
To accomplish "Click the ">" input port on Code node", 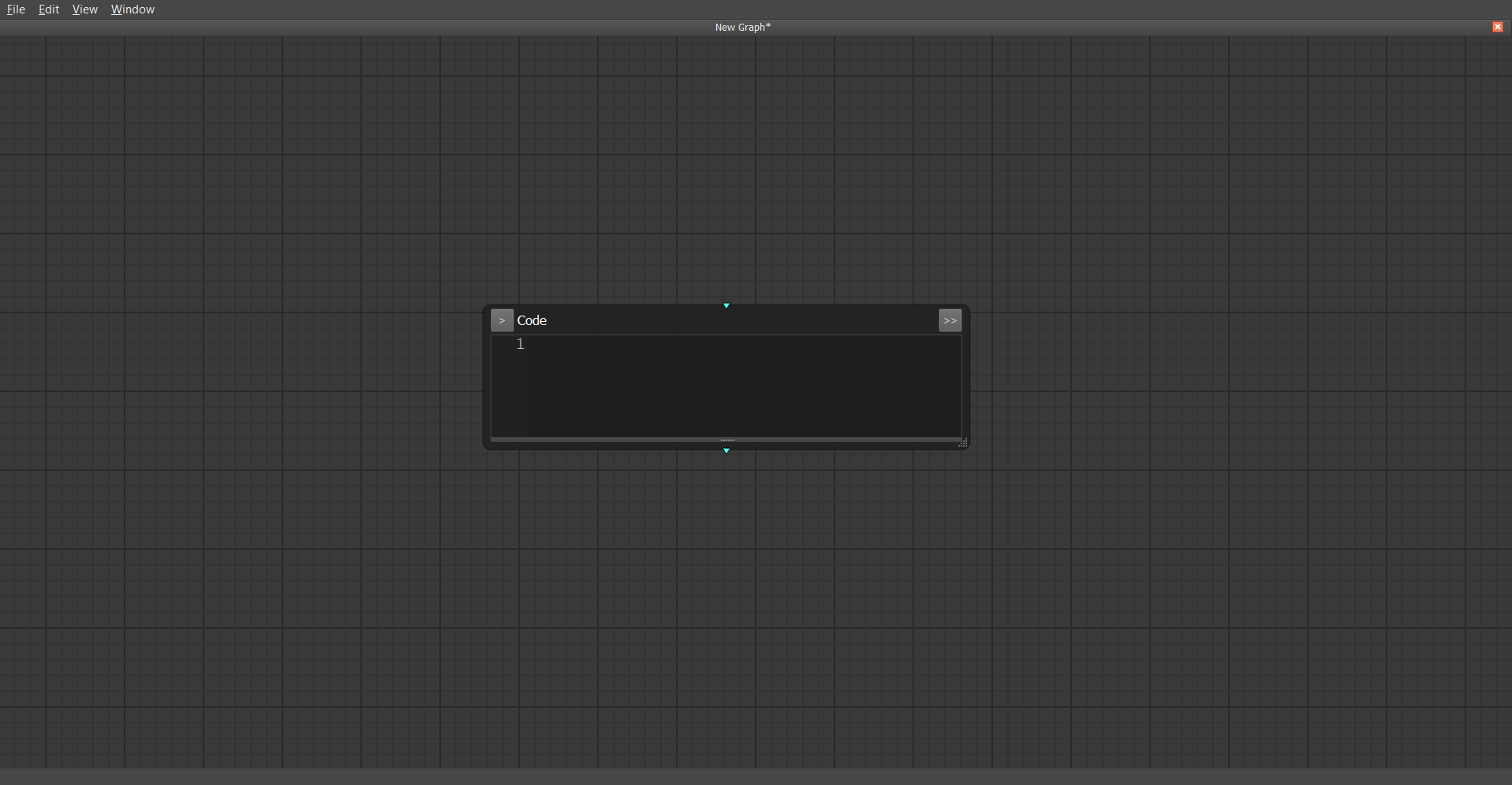I will click(502, 320).
